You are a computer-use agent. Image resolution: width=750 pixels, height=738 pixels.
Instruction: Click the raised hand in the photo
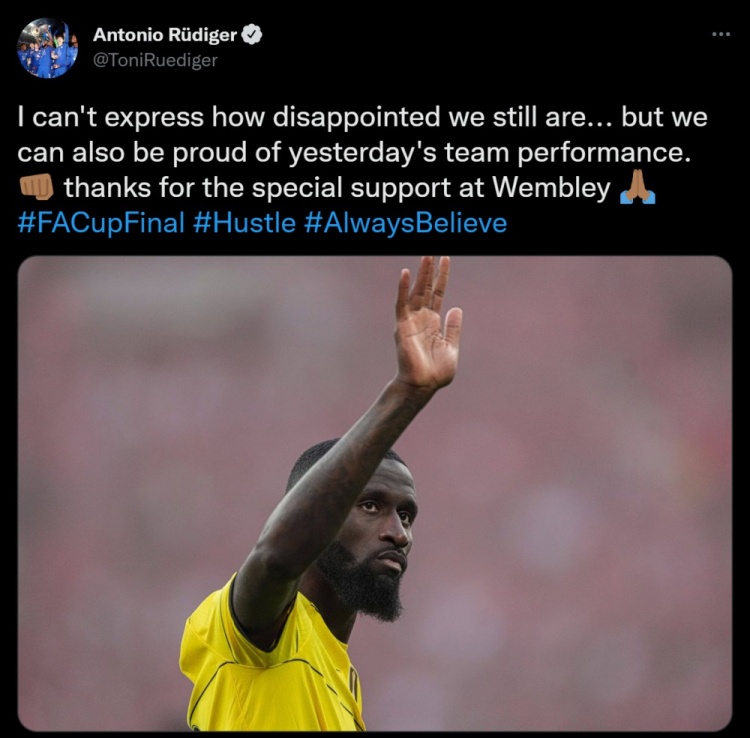pyautogui.click(x=427, y=323)
